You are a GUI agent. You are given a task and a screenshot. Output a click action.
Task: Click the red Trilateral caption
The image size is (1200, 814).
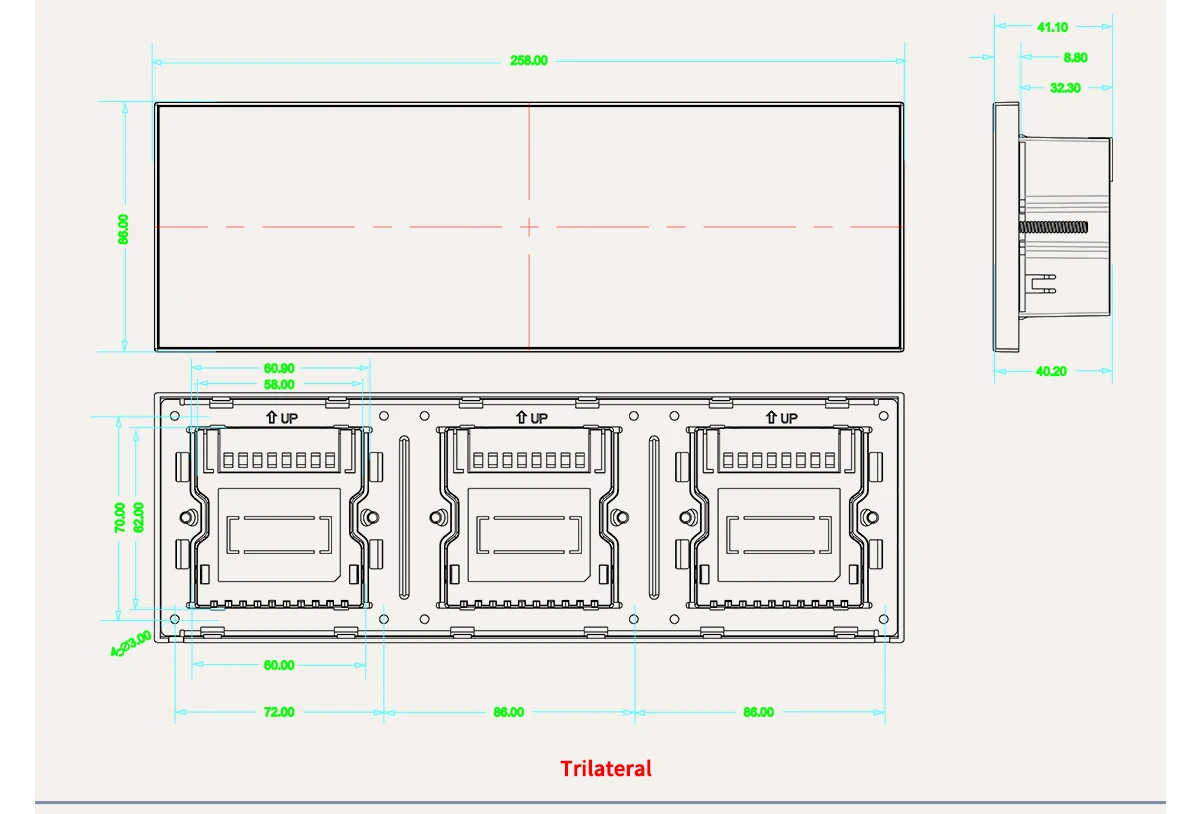click(x=605, y=768)
